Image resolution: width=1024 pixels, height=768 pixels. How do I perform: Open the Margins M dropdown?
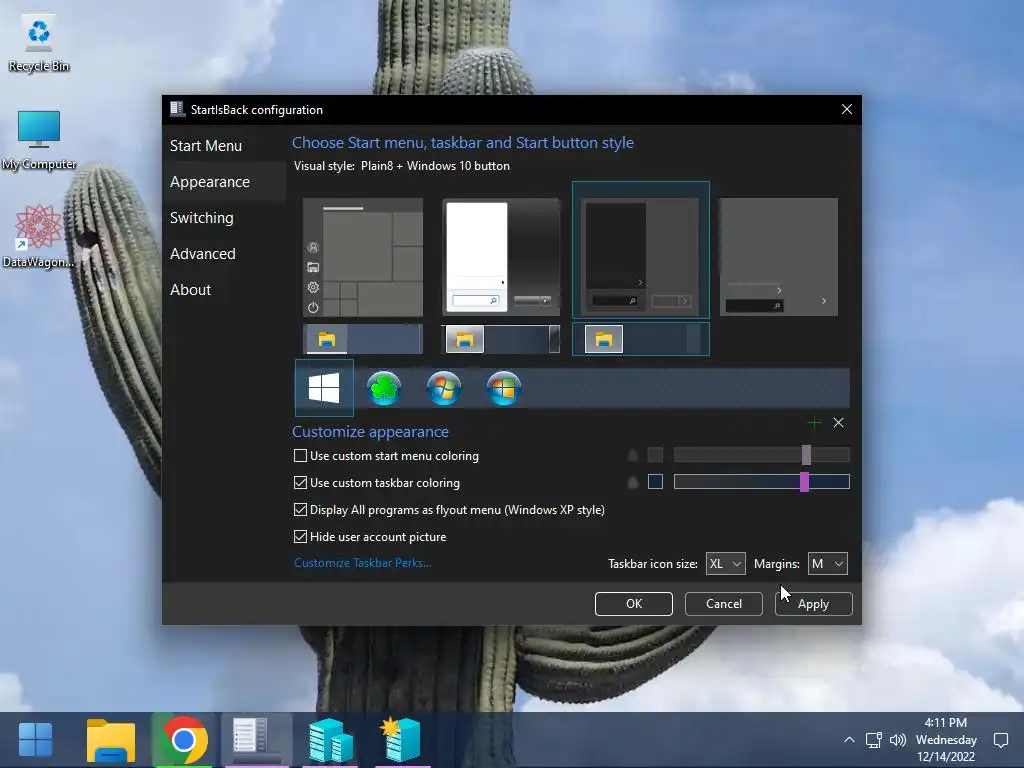[828, 564]
